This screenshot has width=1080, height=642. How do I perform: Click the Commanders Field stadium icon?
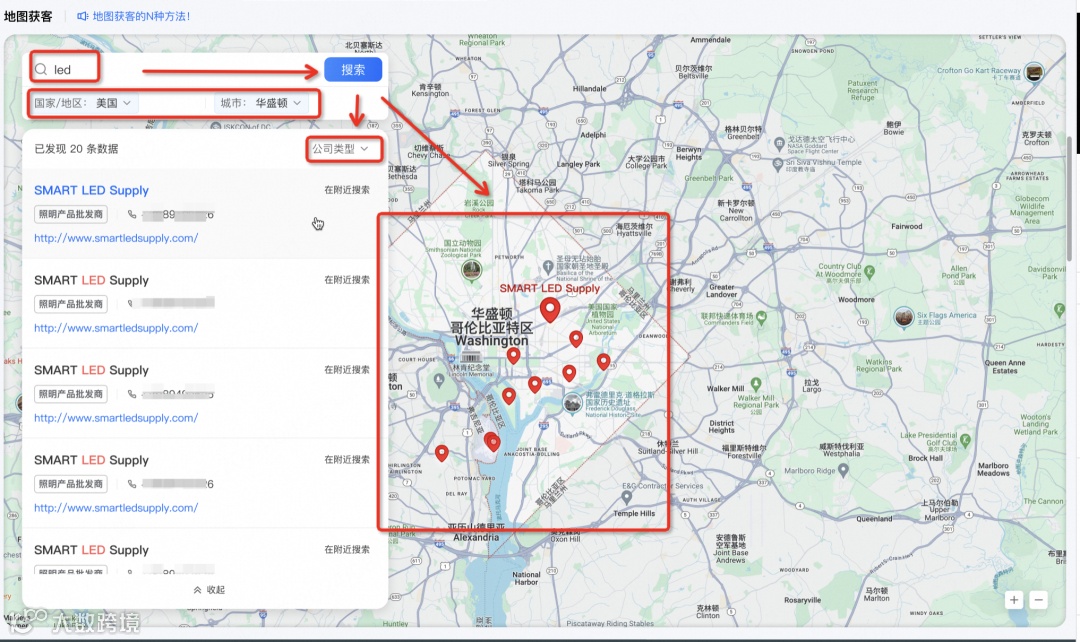click(x=761, y=318)
